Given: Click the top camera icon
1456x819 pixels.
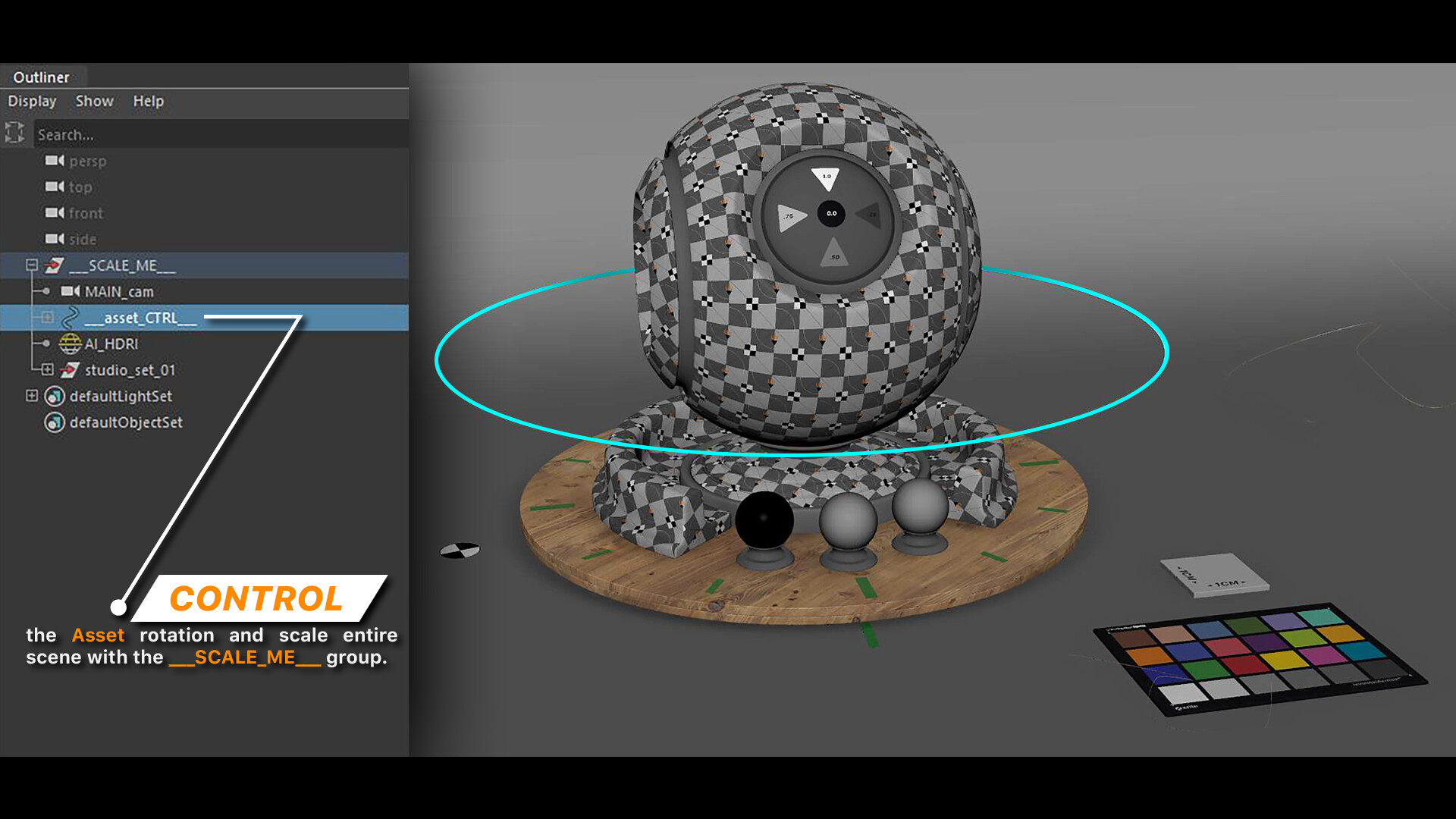Looking at the screenshot, I should pos(55,187).
